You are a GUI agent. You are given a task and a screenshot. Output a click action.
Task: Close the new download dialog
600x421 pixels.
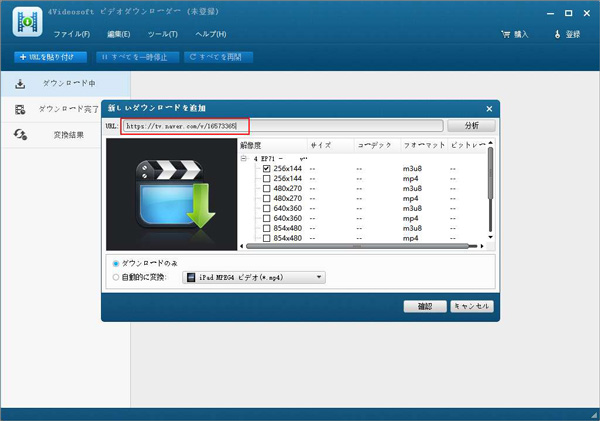489,109
